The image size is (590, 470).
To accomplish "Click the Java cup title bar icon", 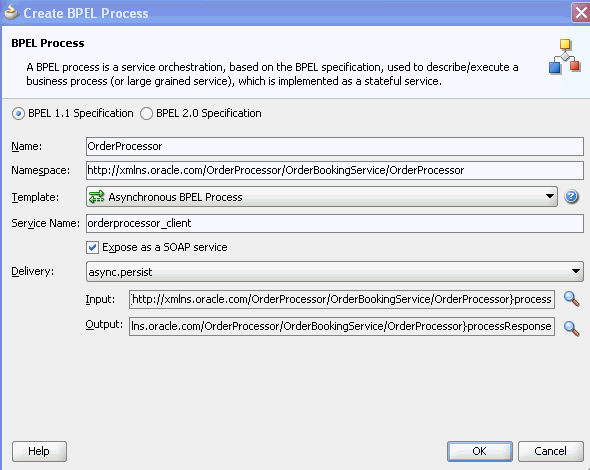I will point(11,12).
